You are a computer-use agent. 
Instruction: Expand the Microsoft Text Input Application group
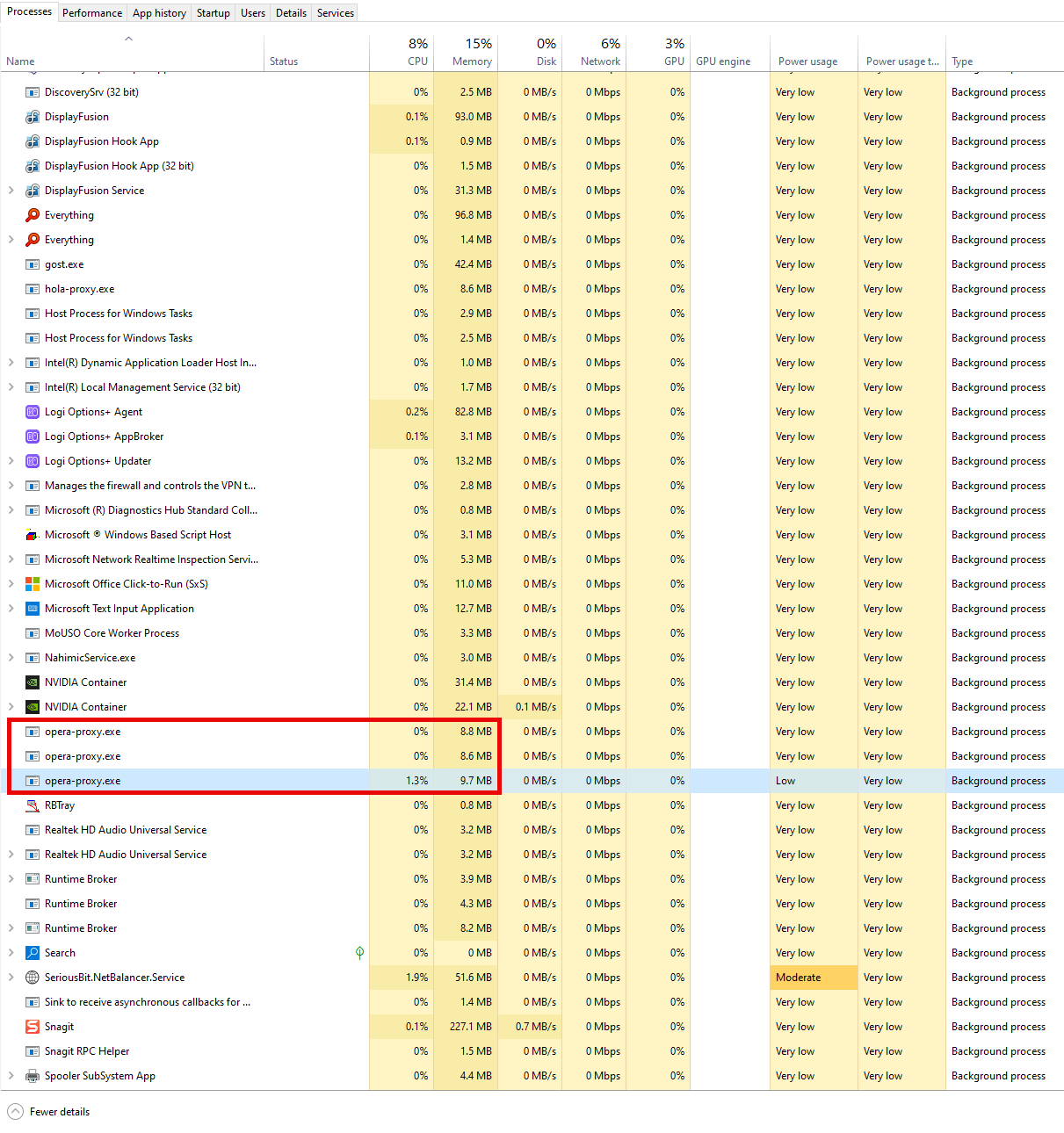point(11,609)
